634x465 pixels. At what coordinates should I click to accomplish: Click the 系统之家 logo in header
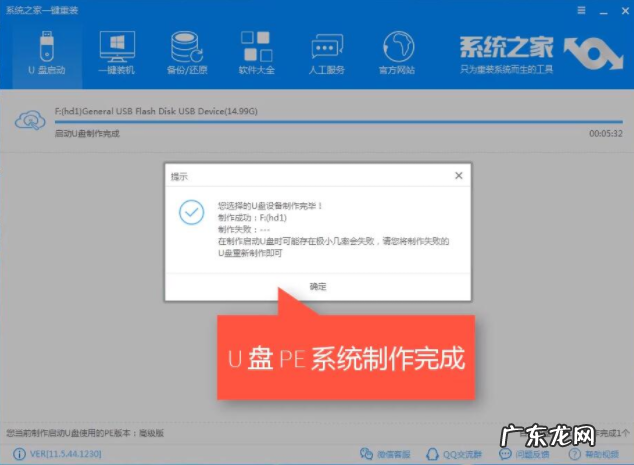[541, 54]
